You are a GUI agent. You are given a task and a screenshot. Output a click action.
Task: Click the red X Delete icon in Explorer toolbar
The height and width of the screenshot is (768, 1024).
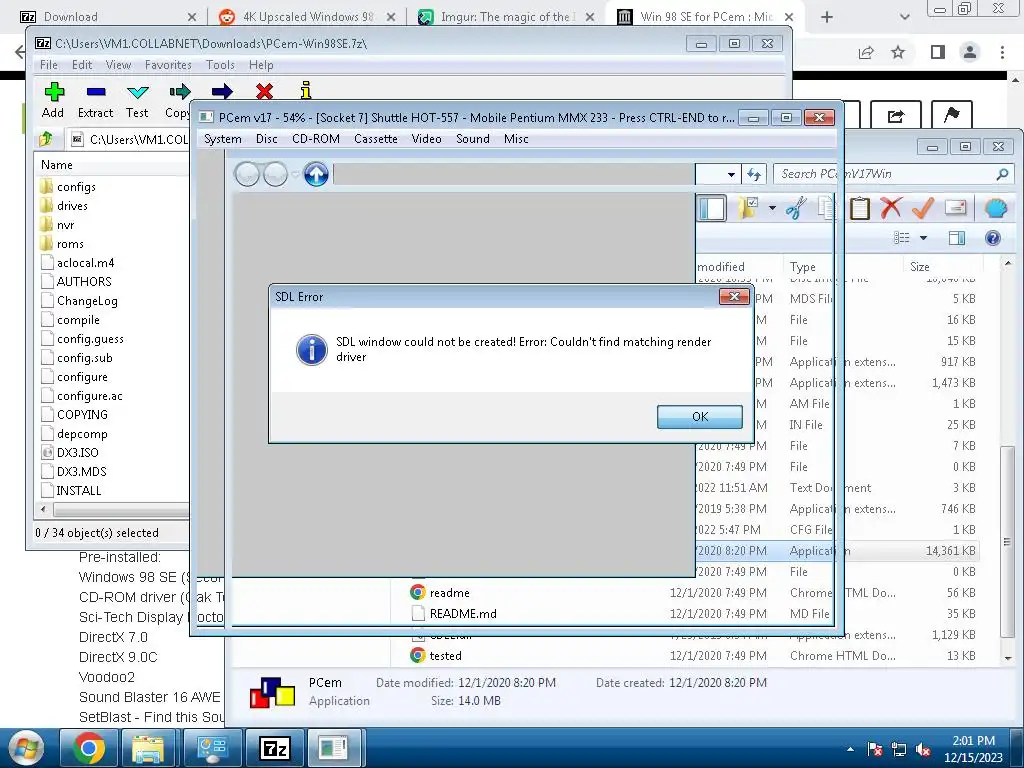pos(891,208)
